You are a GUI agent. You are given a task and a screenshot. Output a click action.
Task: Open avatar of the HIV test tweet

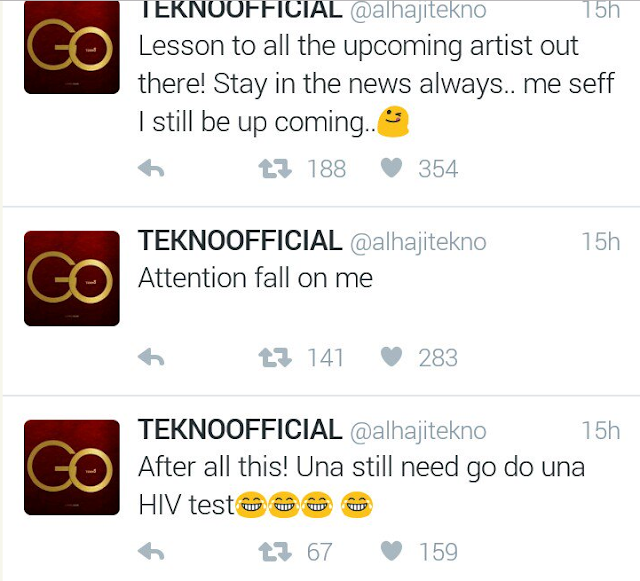(72, 467)
